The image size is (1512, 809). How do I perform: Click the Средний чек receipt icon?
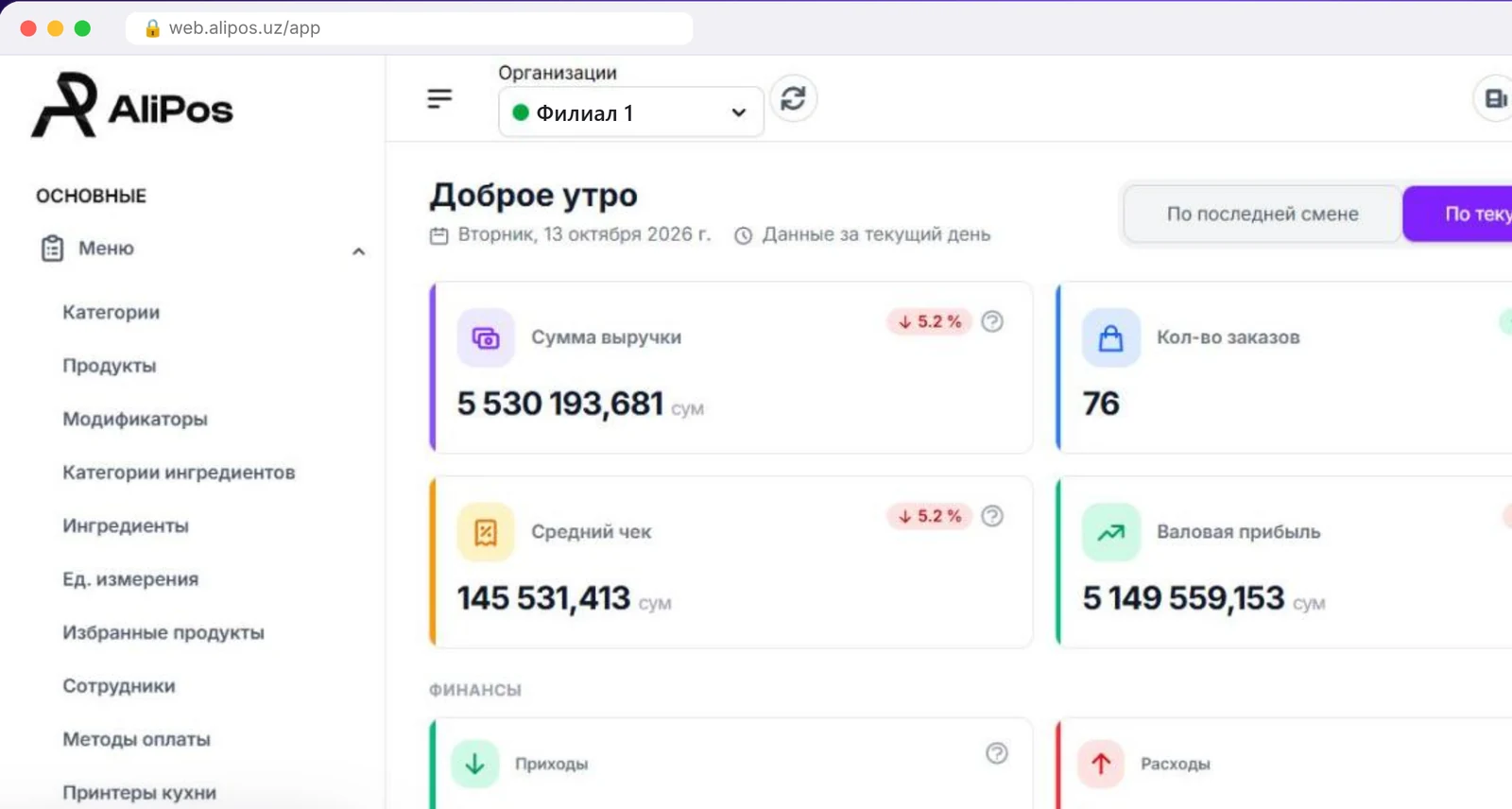[x=486, y=532]
